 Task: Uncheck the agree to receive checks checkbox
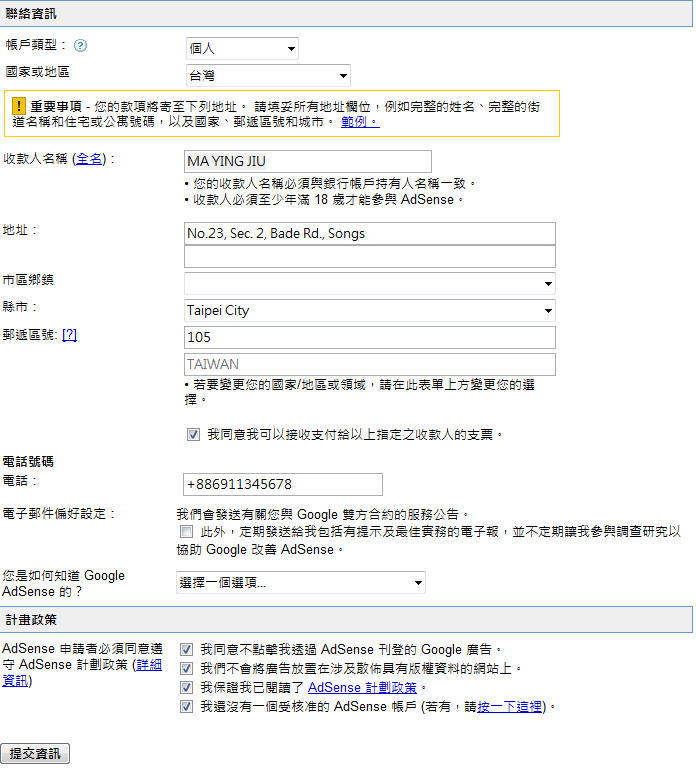193,435
